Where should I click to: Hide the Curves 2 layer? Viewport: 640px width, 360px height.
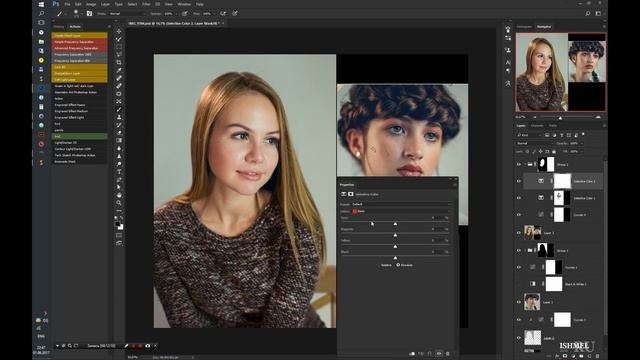click(x=519, y=320)
